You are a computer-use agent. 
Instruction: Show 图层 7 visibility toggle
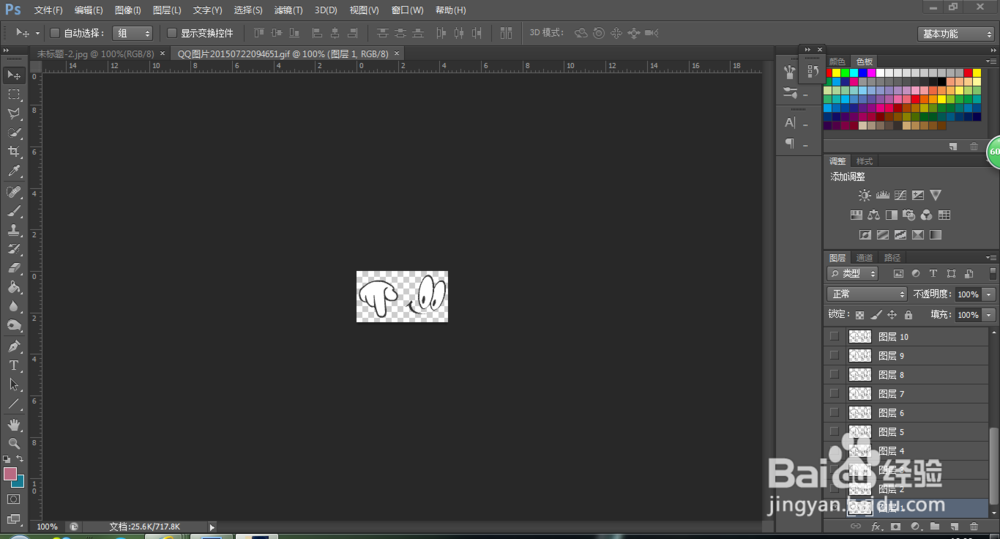[x=834, y=394]
